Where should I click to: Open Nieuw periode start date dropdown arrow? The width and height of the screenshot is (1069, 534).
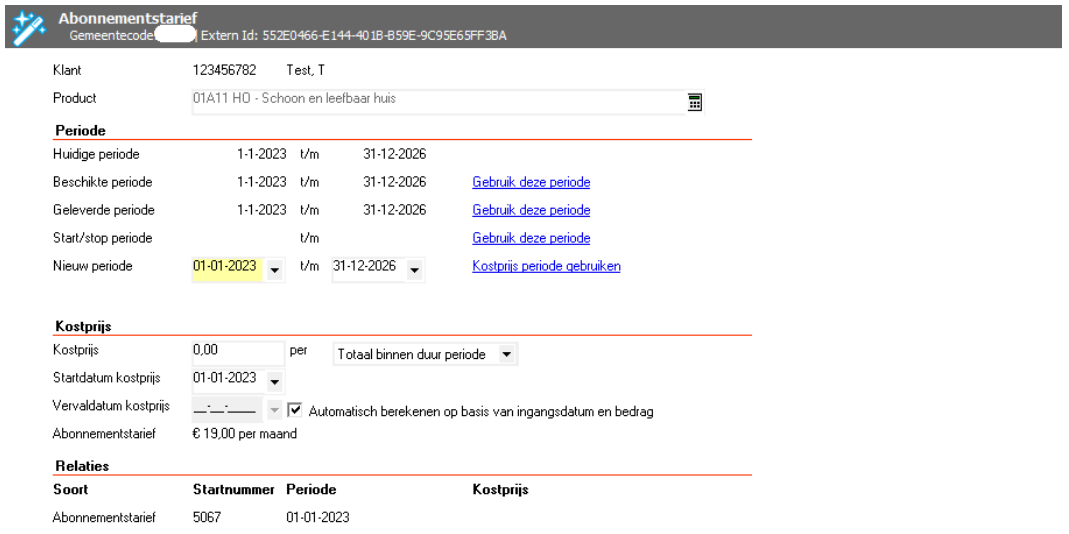[275, 268]
